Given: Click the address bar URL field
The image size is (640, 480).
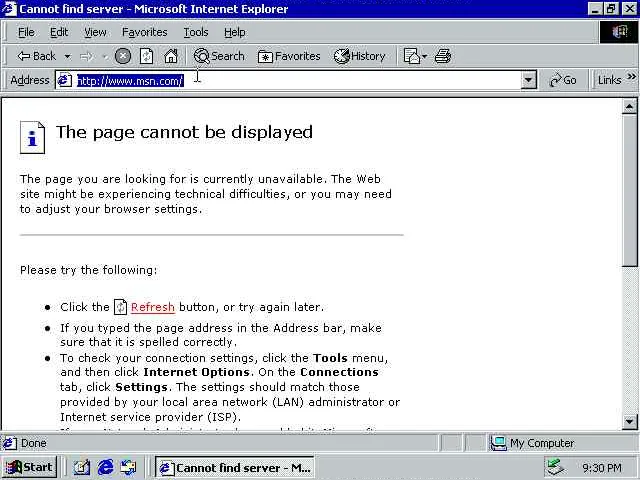Looking at the screenshot, I should click(x=297, y=80).
